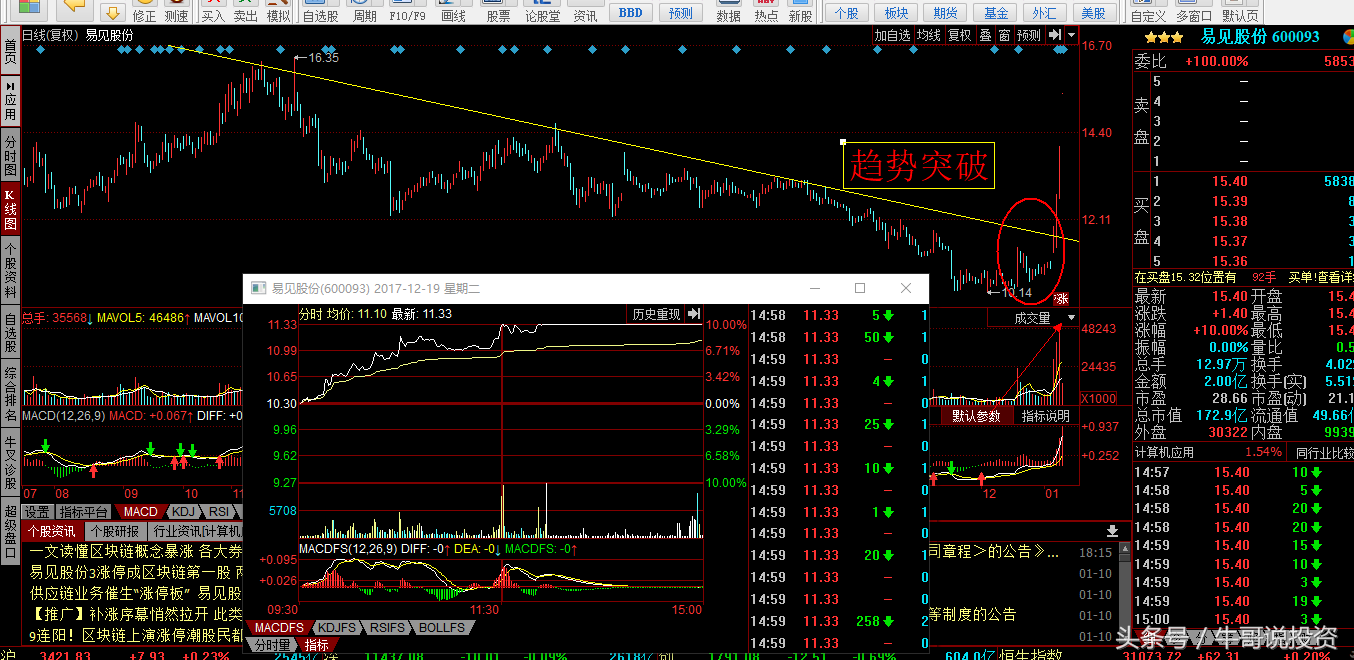Switch to RSI indicator tab
Image resolution: width=1354 pixels, height=660 pixels.
coord(221,511)
